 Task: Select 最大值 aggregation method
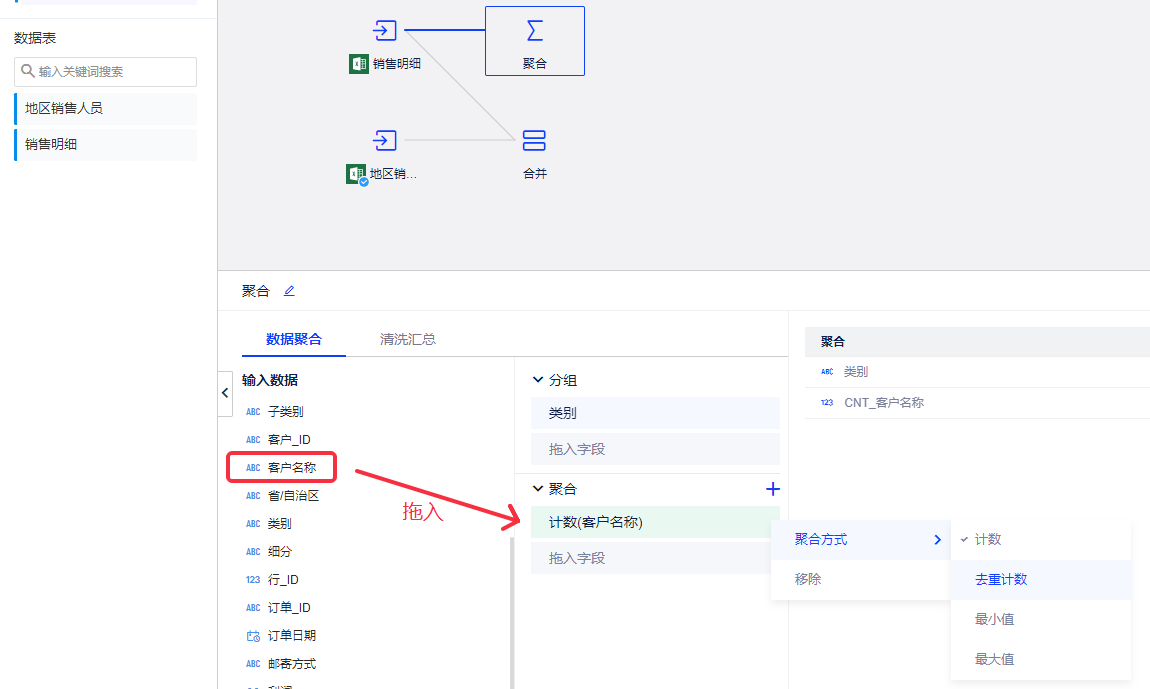click(995, 659)
